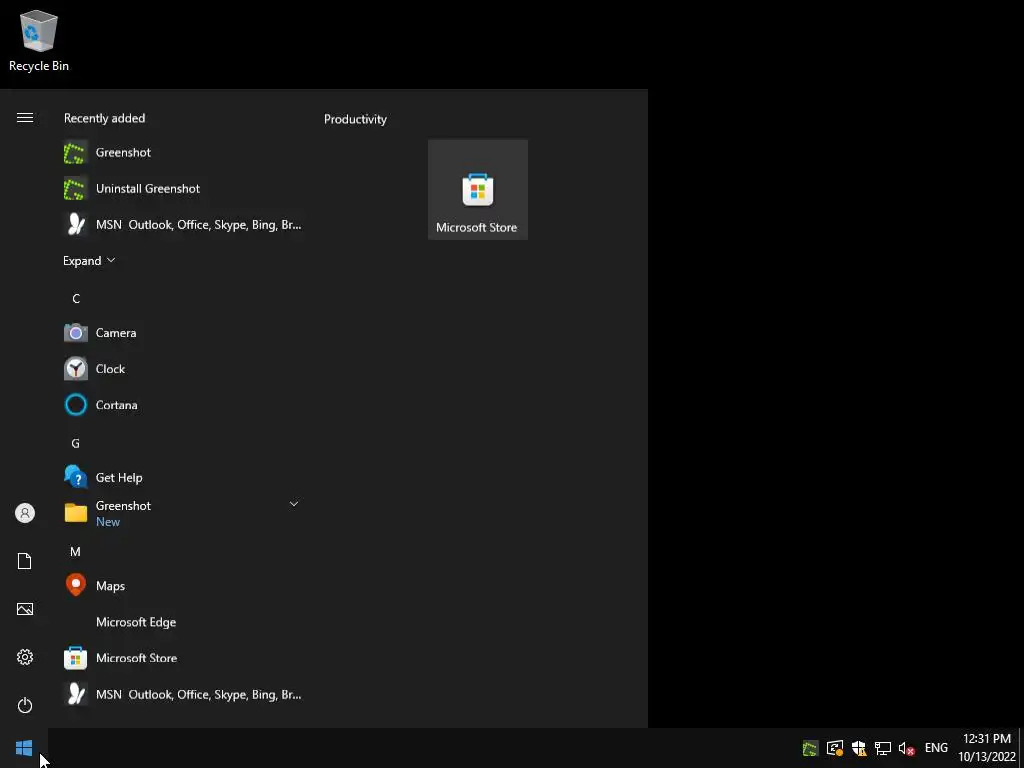Jump via the letter M header

tap(76, 552)
